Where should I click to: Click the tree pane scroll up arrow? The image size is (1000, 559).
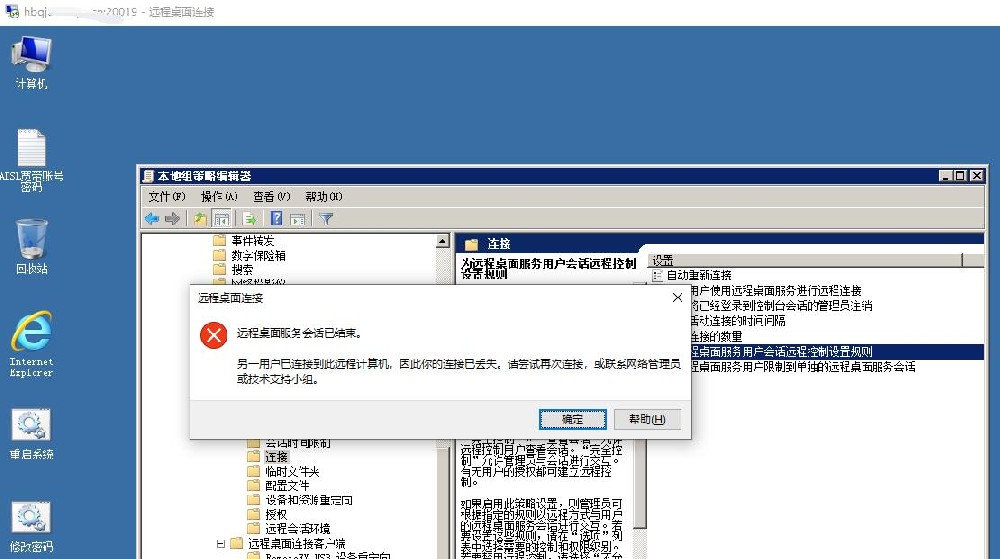pyautogui.click(x=443, y=241)
